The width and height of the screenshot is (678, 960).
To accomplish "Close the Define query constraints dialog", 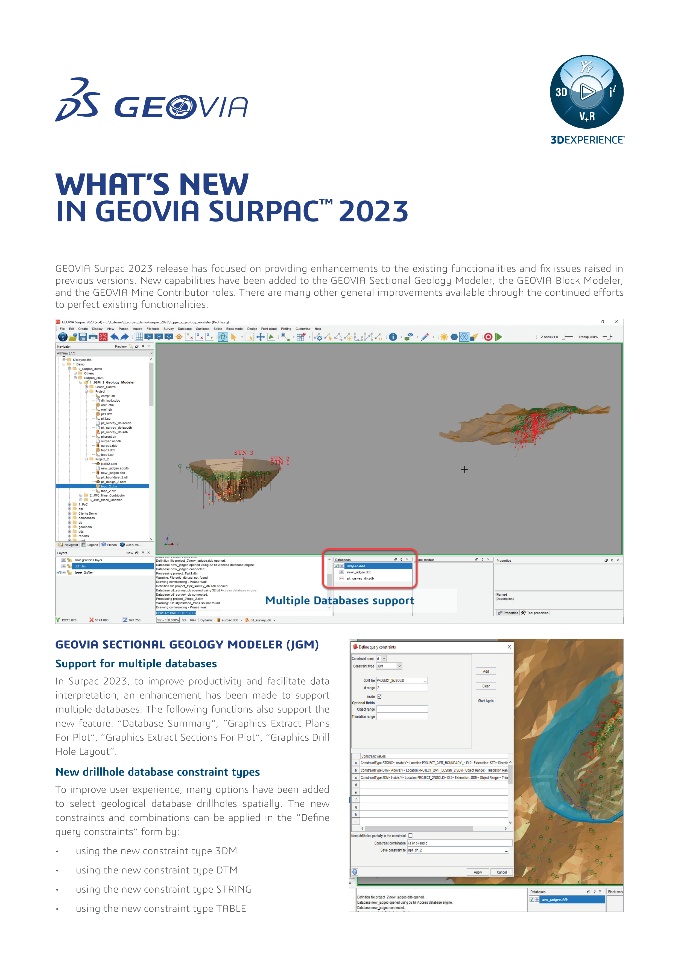I will [x=510, y=647].
